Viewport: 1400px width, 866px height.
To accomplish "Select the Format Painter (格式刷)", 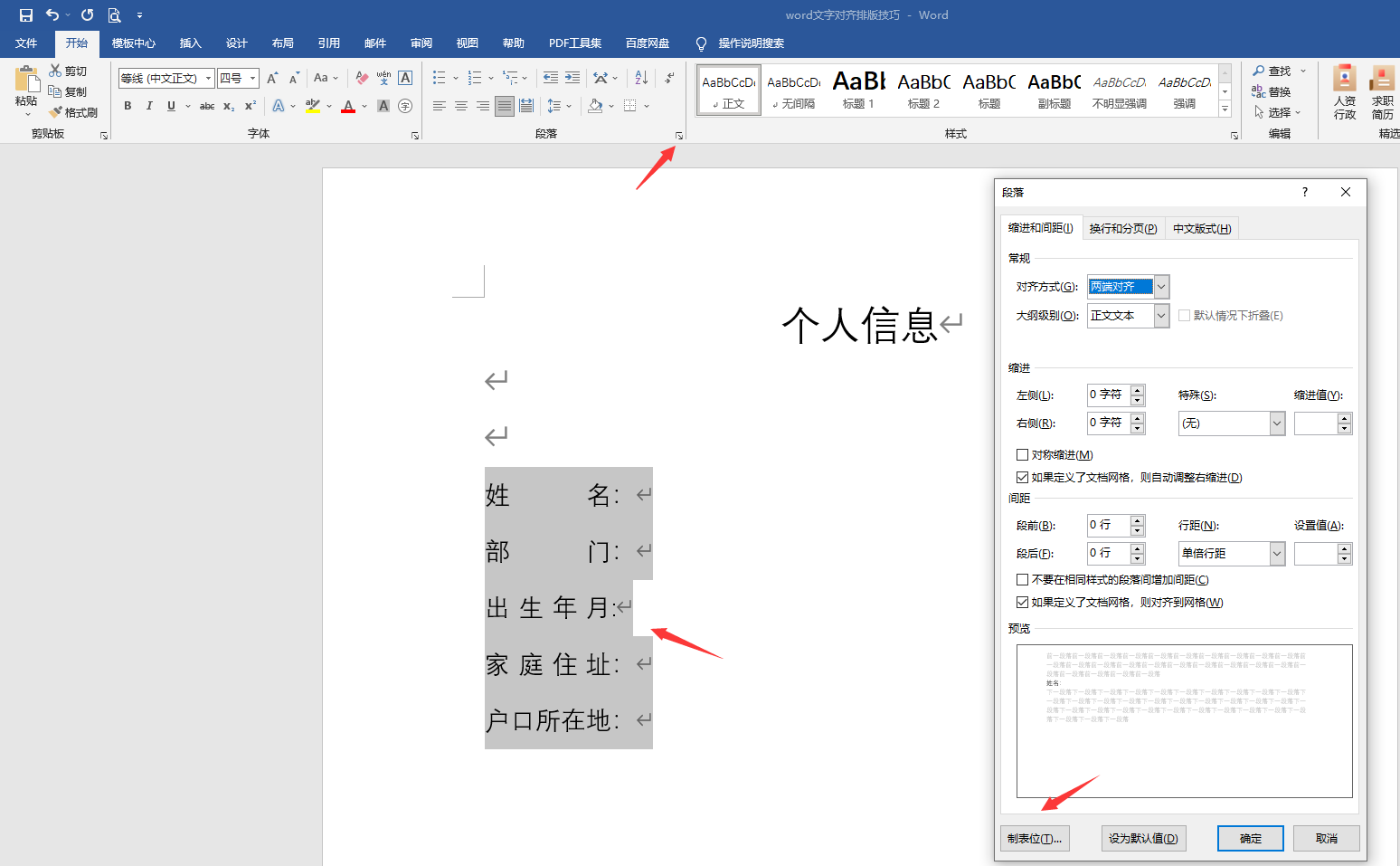I will (x=73, y=112).
